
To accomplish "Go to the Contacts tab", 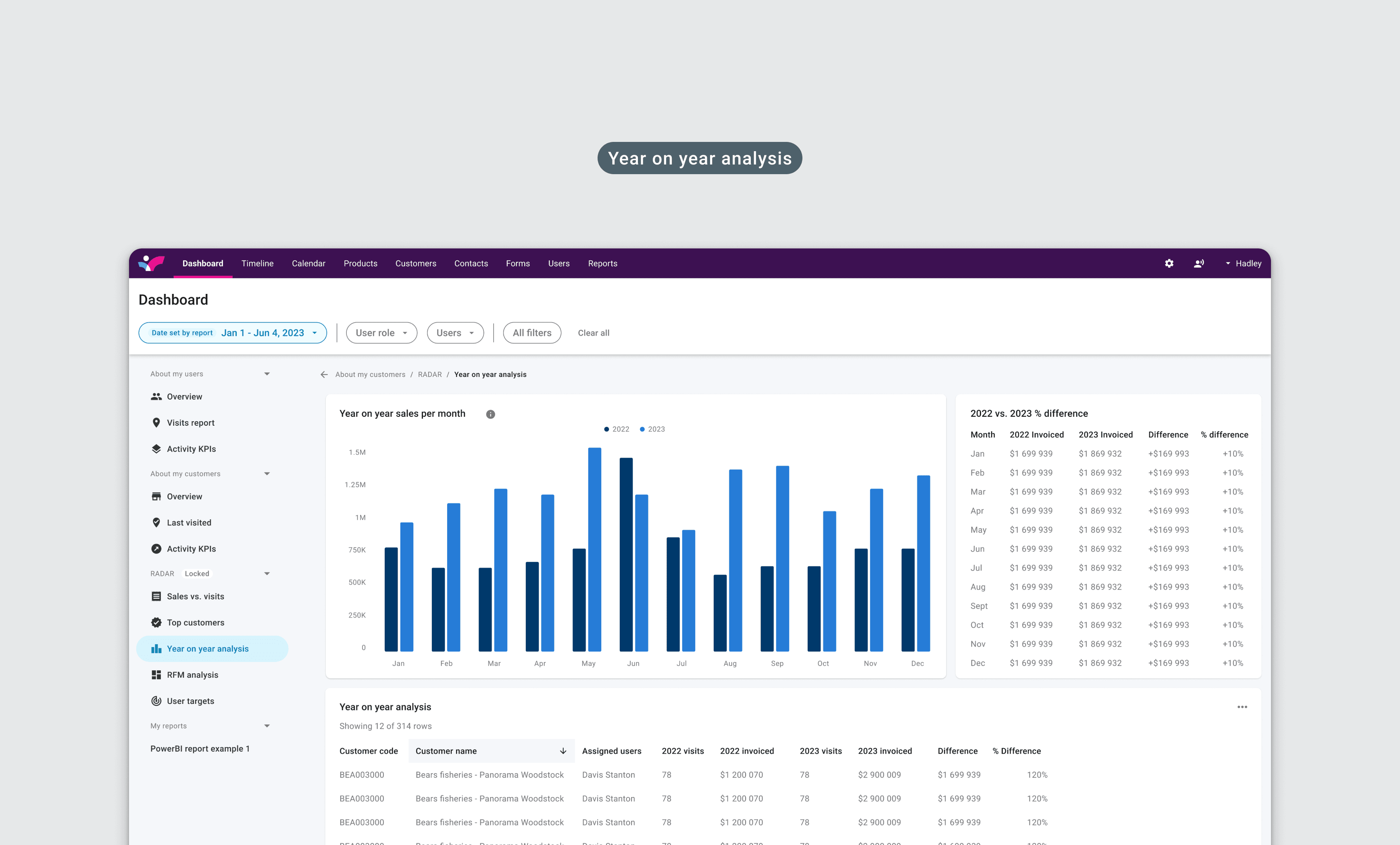I will point(471,264).
